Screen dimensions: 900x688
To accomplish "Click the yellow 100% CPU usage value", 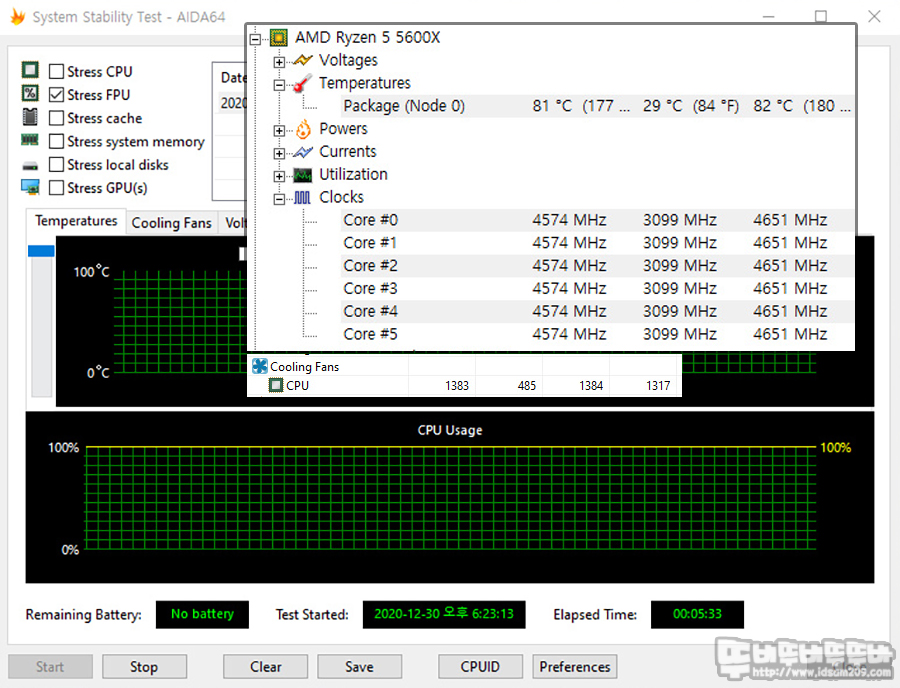I will 835,448.
